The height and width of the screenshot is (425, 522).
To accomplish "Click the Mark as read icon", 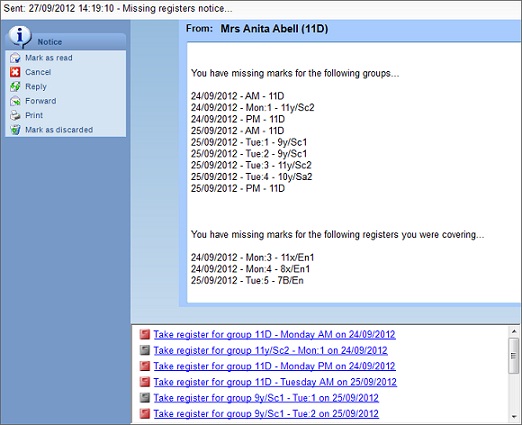I will coord(15,58).
